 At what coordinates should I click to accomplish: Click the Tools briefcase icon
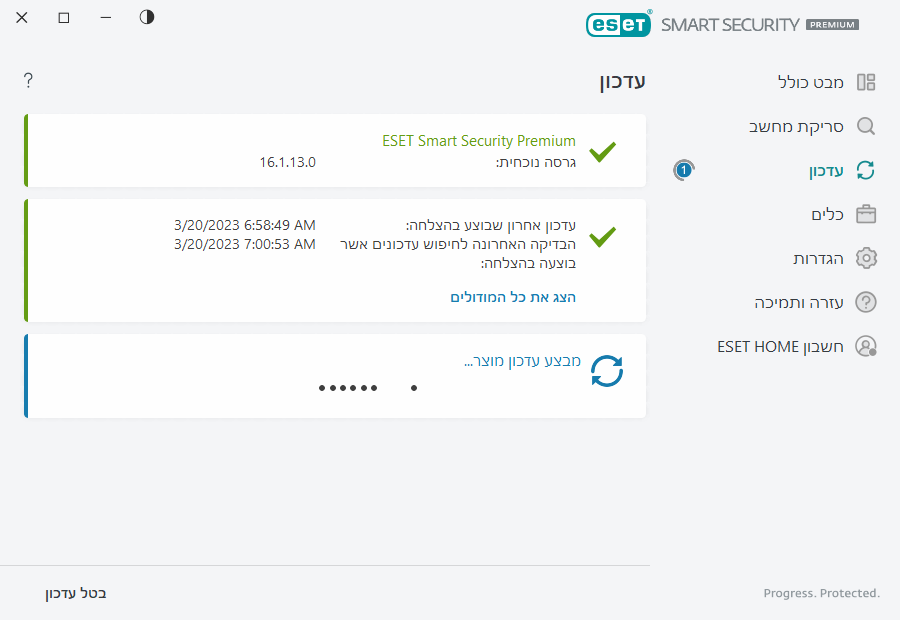[866, 214]
